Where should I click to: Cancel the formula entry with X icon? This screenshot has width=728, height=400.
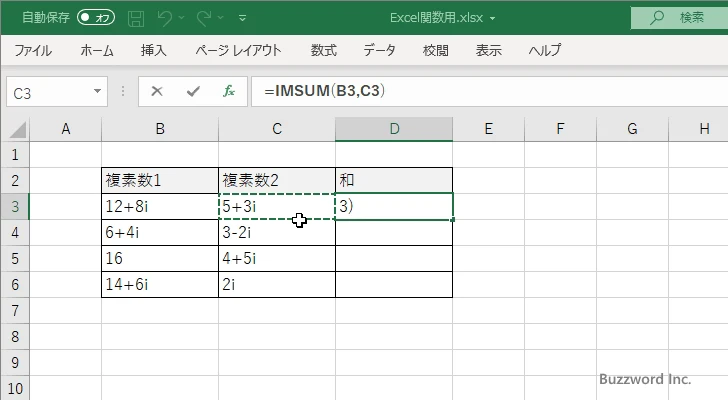pyautogui.click(x=157, y=91)
